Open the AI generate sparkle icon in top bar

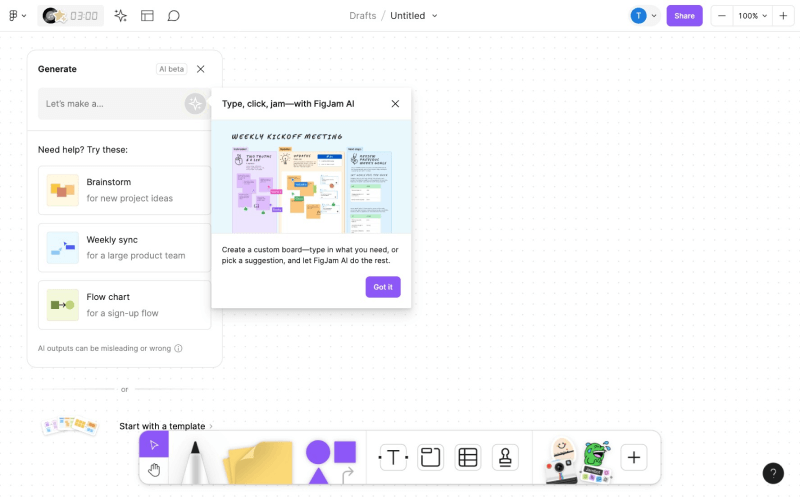pos(121,16)
